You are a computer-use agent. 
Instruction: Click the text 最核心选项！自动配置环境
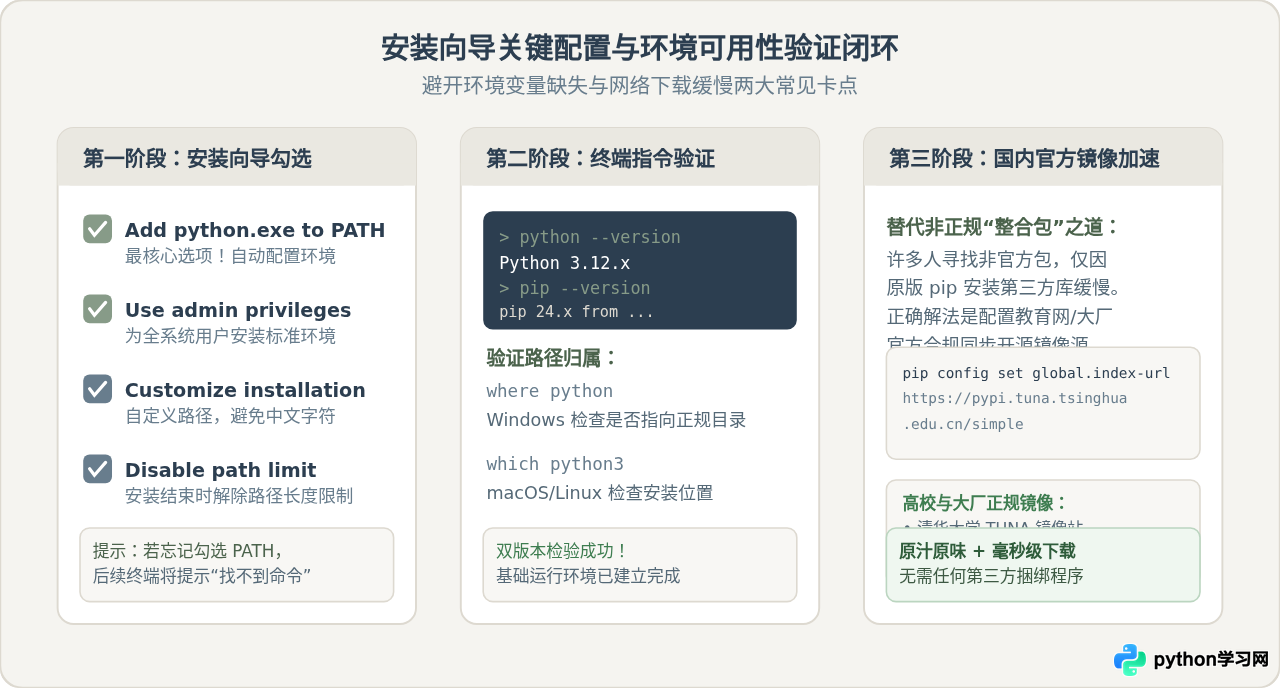(x=230, y=256)
